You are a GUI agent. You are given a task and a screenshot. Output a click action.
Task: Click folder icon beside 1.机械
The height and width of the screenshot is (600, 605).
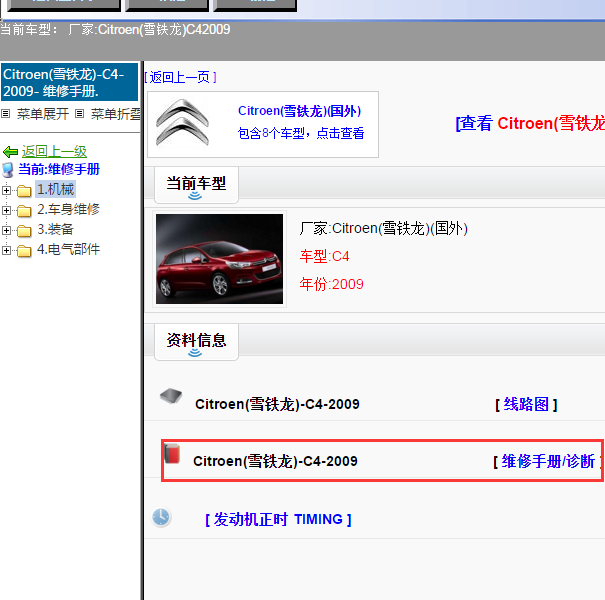(24, 190)
